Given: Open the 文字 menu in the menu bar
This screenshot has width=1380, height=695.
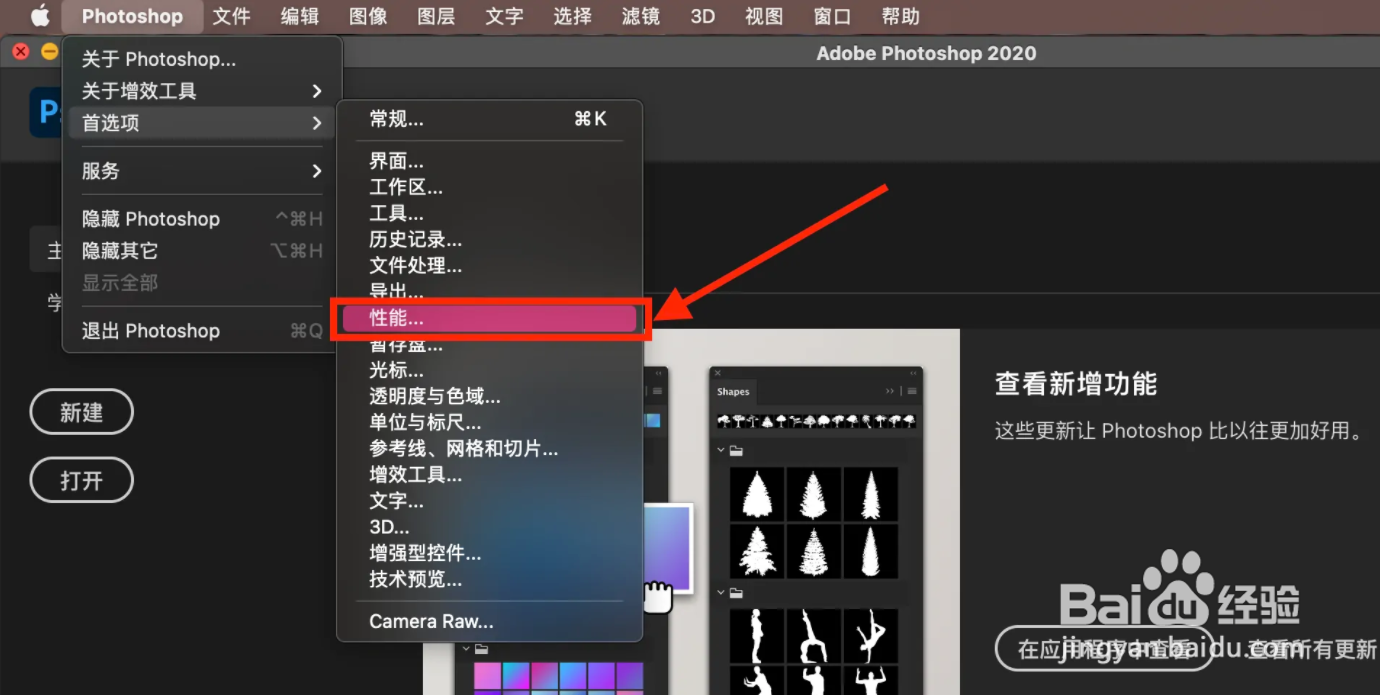Looking at the screenshot, I should point(504,16).
